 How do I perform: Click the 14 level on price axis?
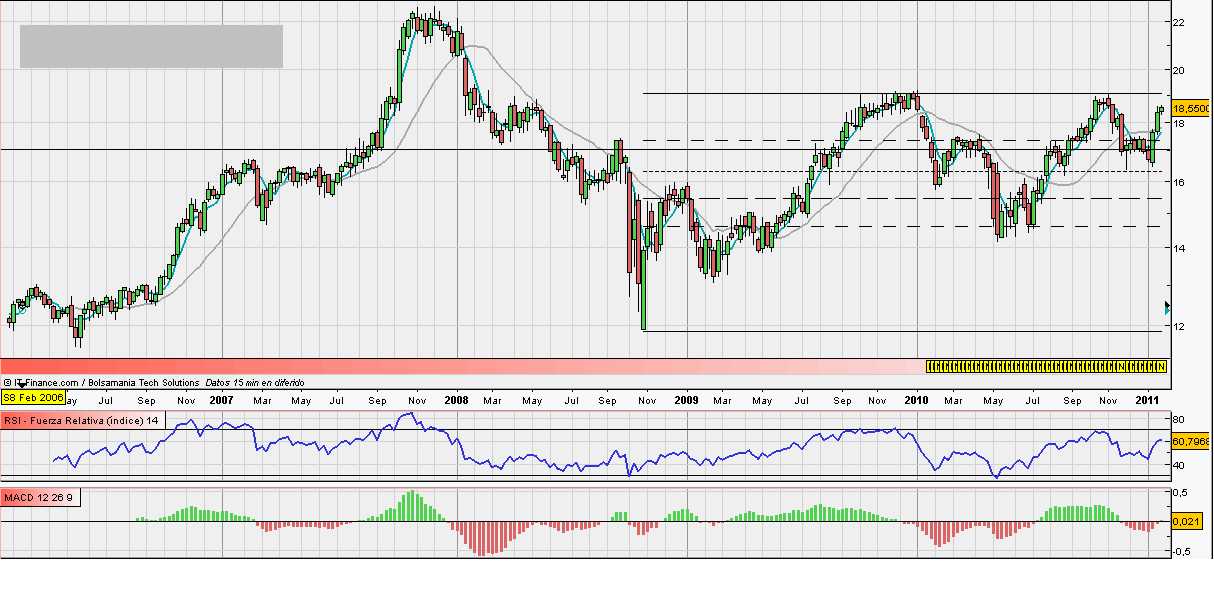[1179, 248]
